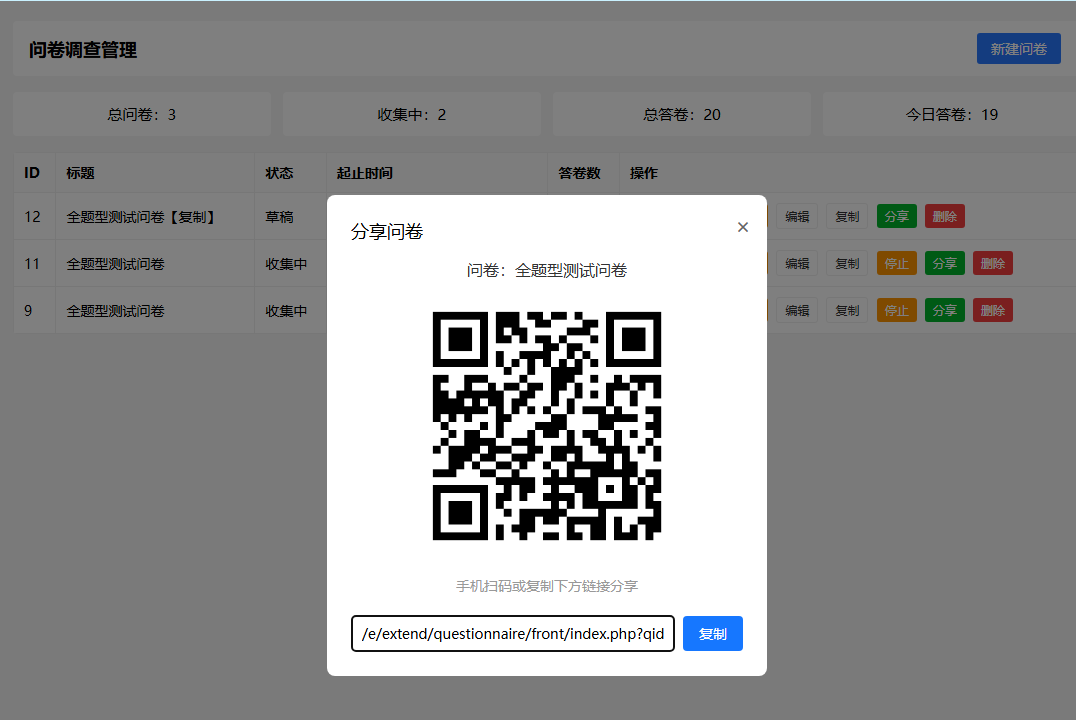Click the QR code image
The width and height of the screenshot is (1076, 720).
(x=547, y=426)
